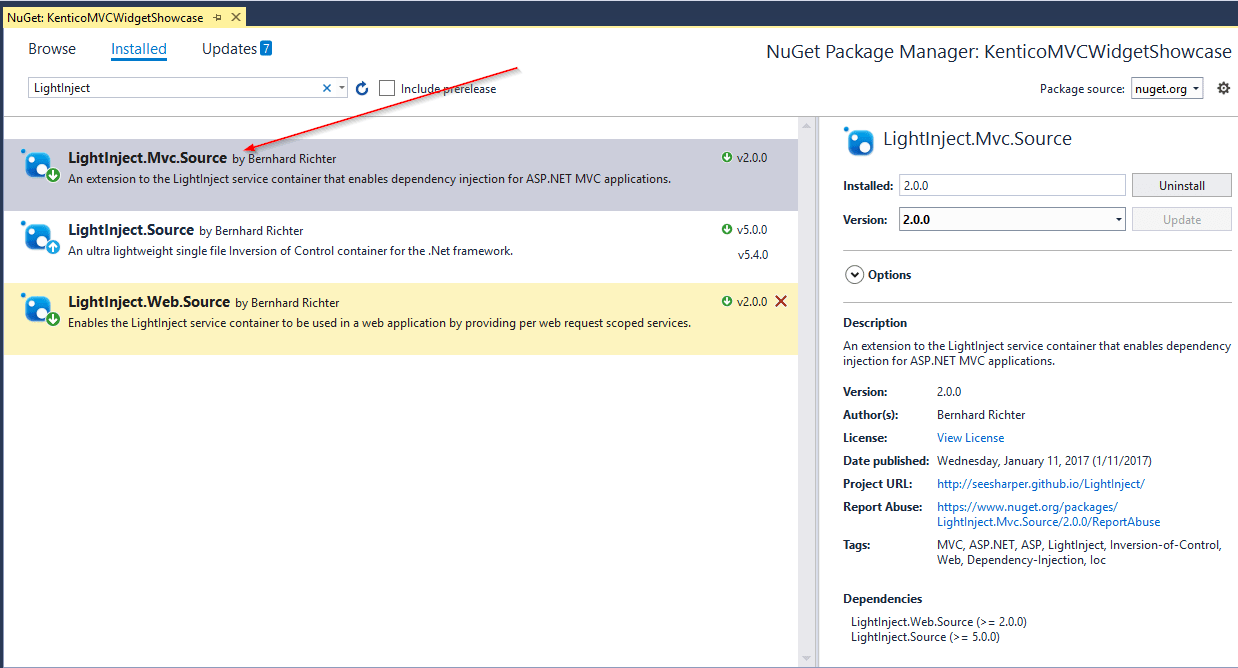Open the search box history dropdown
1238x668 pixels.
(x=342, y=88)
